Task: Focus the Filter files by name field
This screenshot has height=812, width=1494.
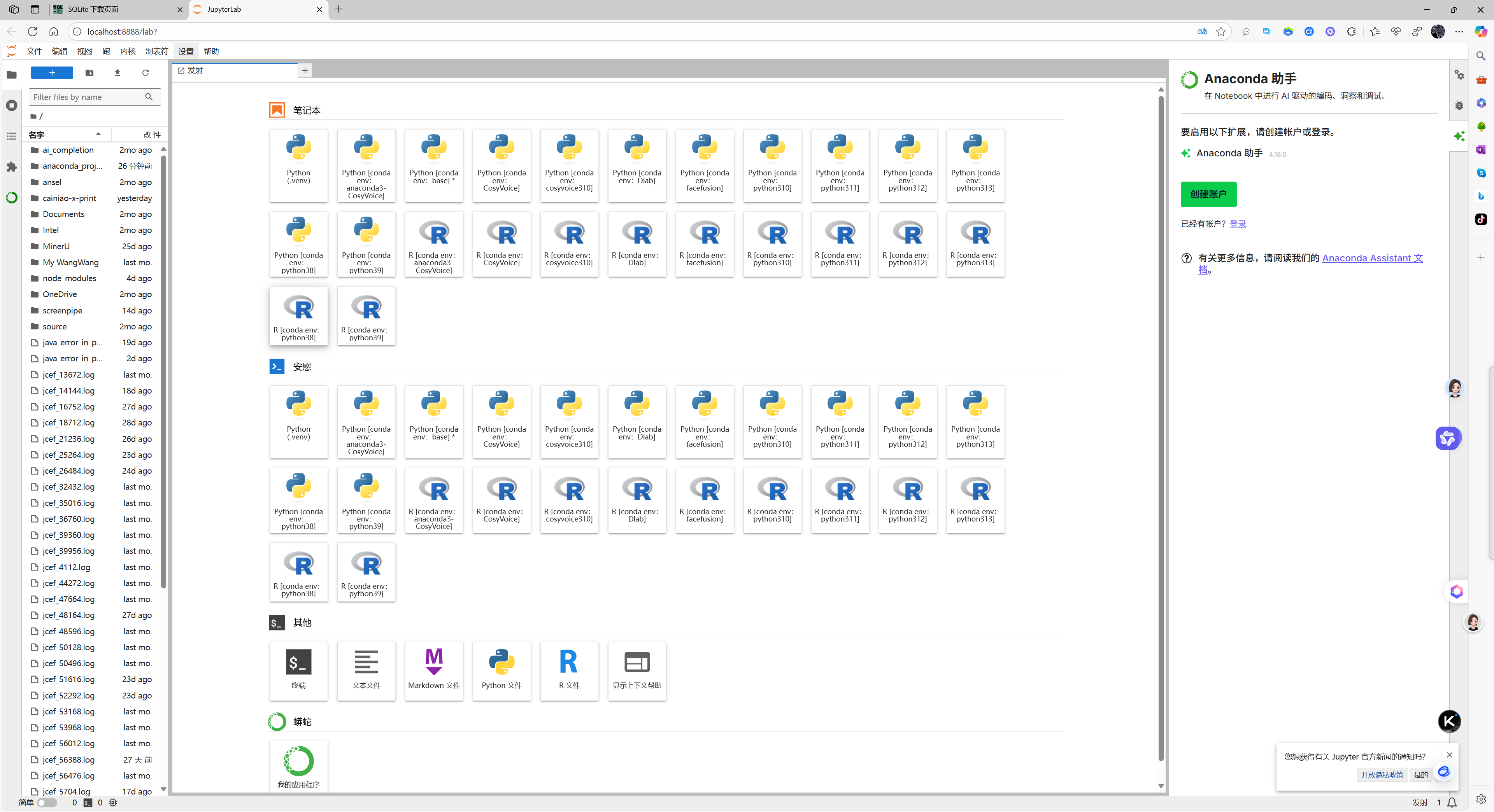Action: tap(87, 97)
